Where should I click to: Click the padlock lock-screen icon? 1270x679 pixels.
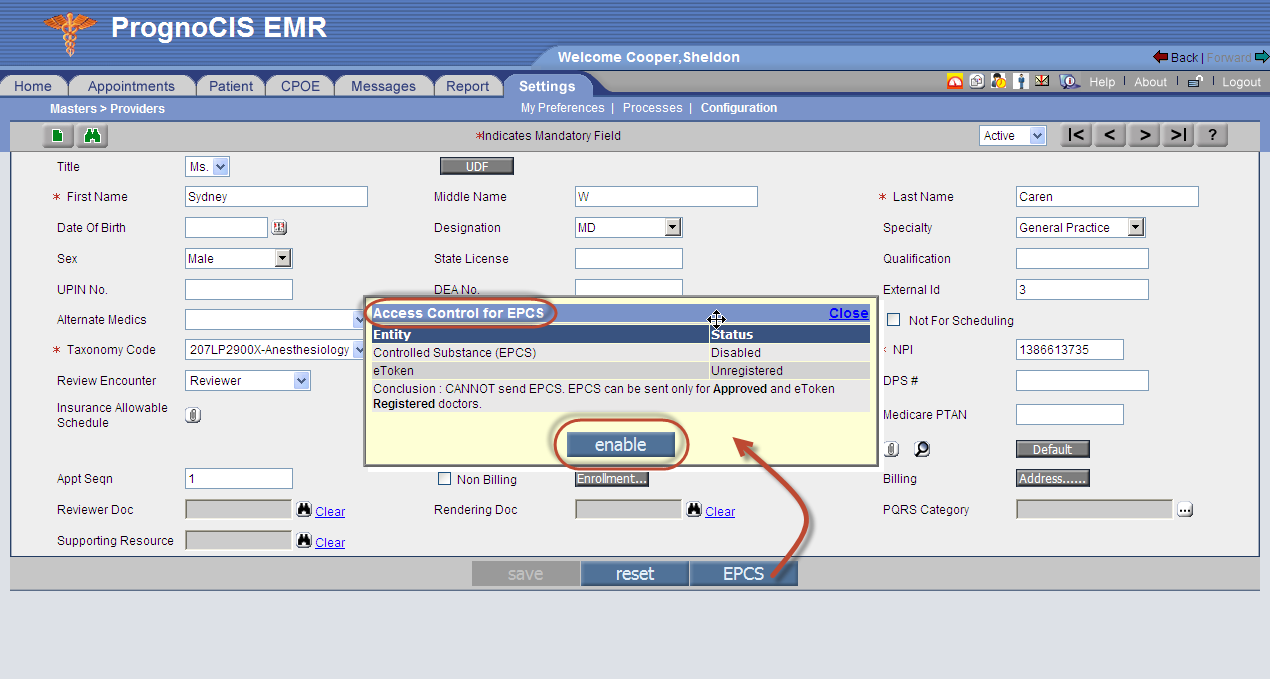tap(1194, 82)
